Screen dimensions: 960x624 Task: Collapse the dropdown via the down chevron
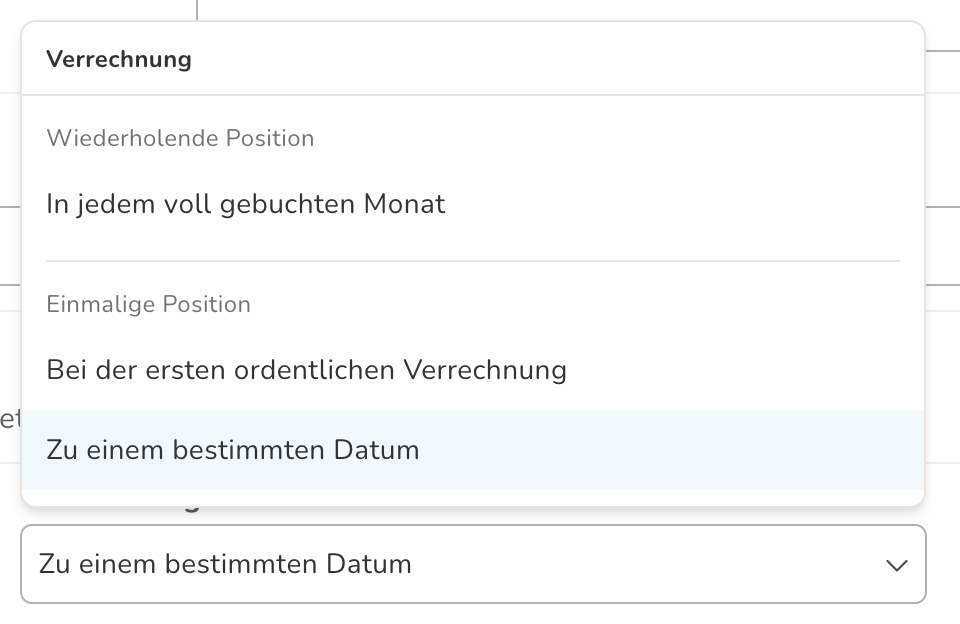pyautogui.click(x=897, y=565)
